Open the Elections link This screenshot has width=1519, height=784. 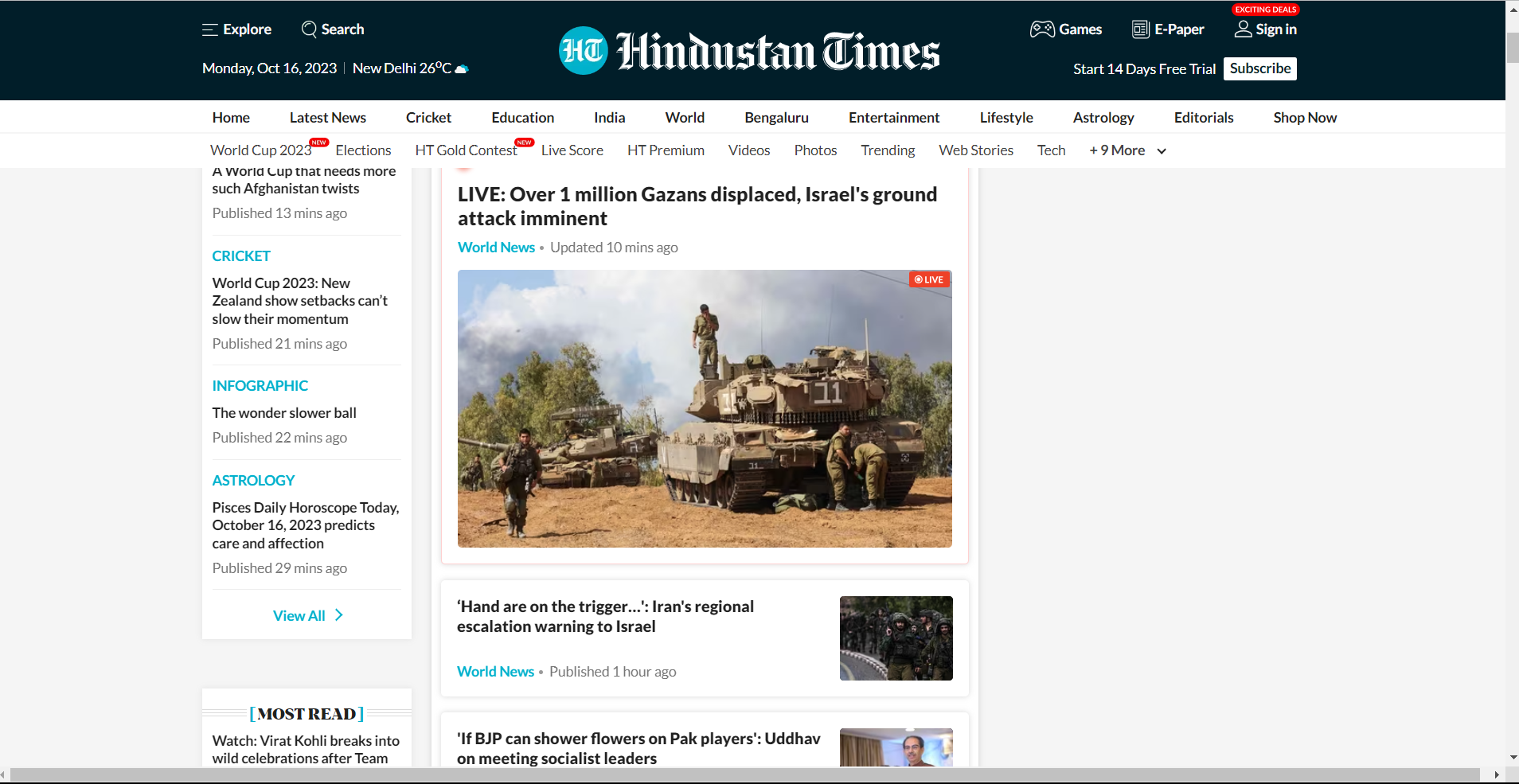click(x=363, y=150)
